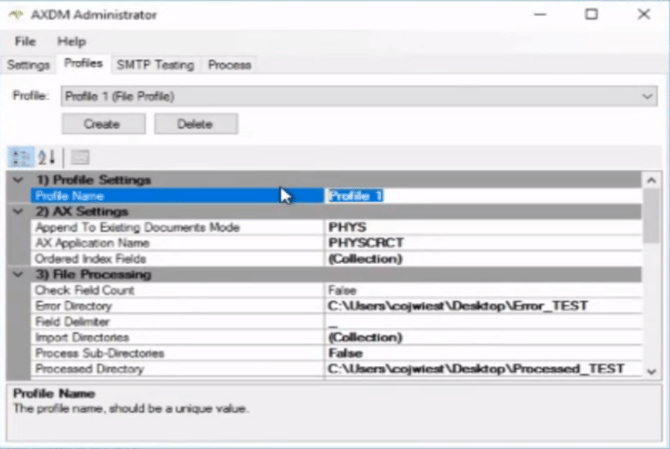Edit the Profile Name value field

point(480,196)
